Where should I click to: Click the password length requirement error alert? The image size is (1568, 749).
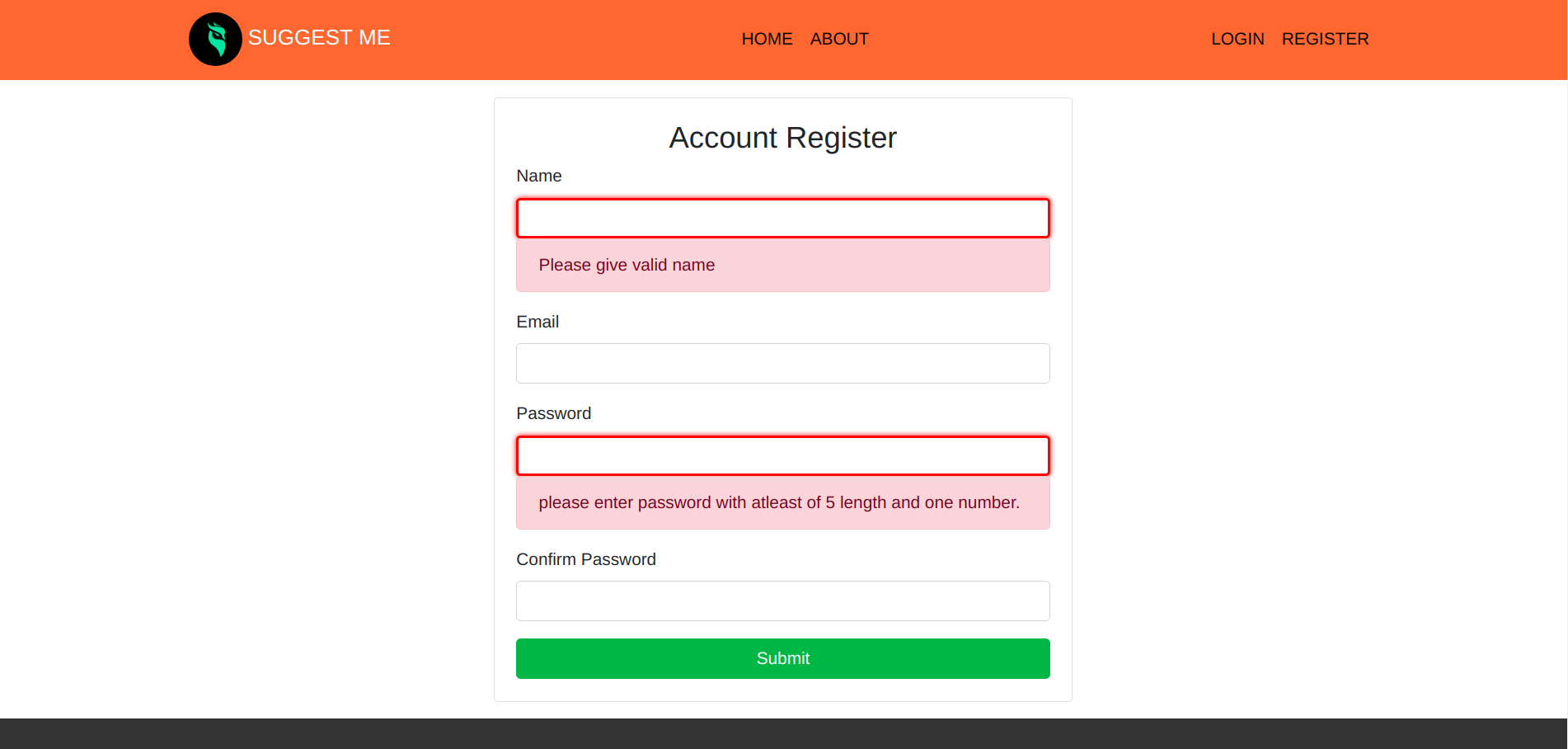tap(779, 502)
